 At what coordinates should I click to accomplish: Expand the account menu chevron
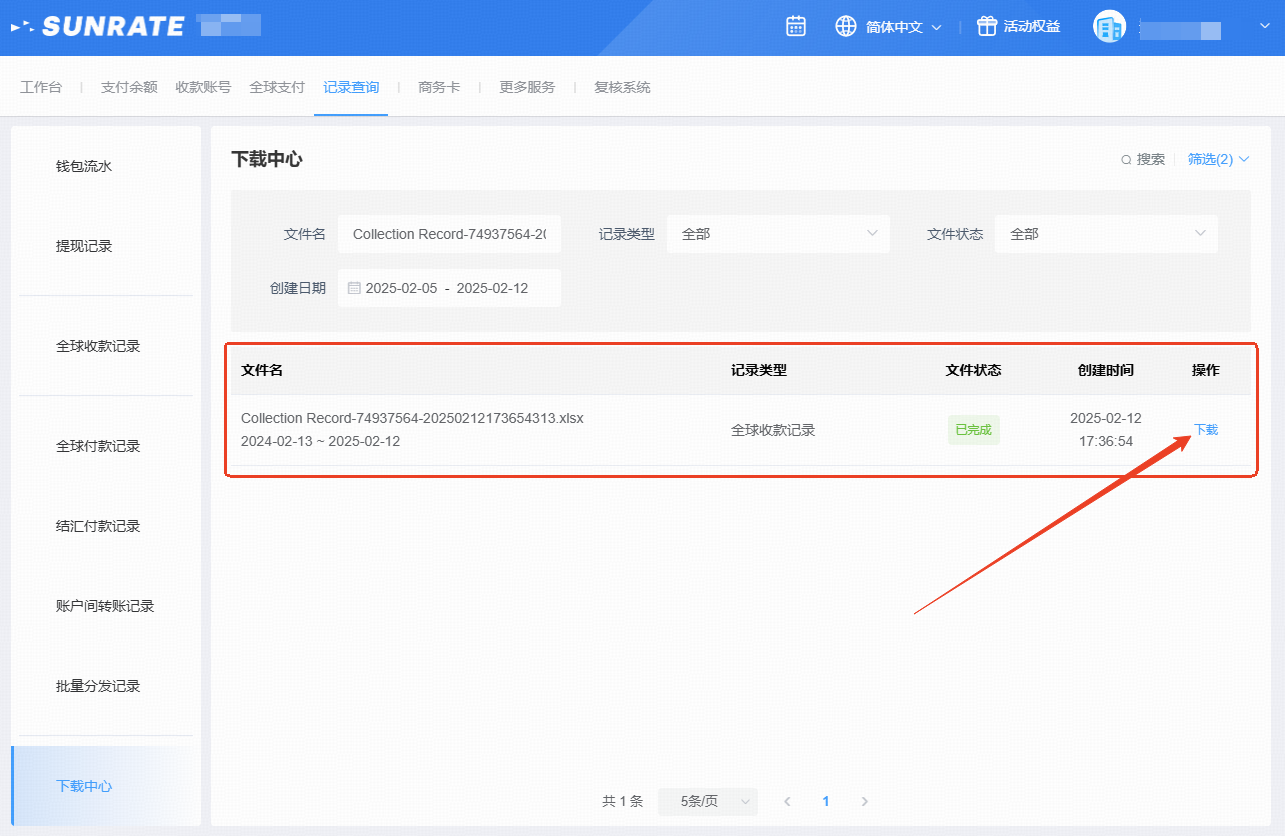(x=1264, y=27)
